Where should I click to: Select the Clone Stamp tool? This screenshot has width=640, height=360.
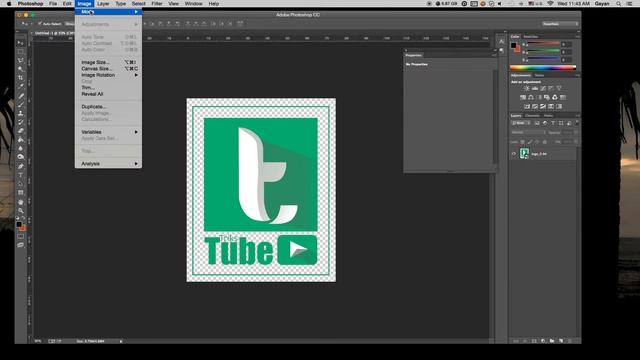tap(20, 113)
